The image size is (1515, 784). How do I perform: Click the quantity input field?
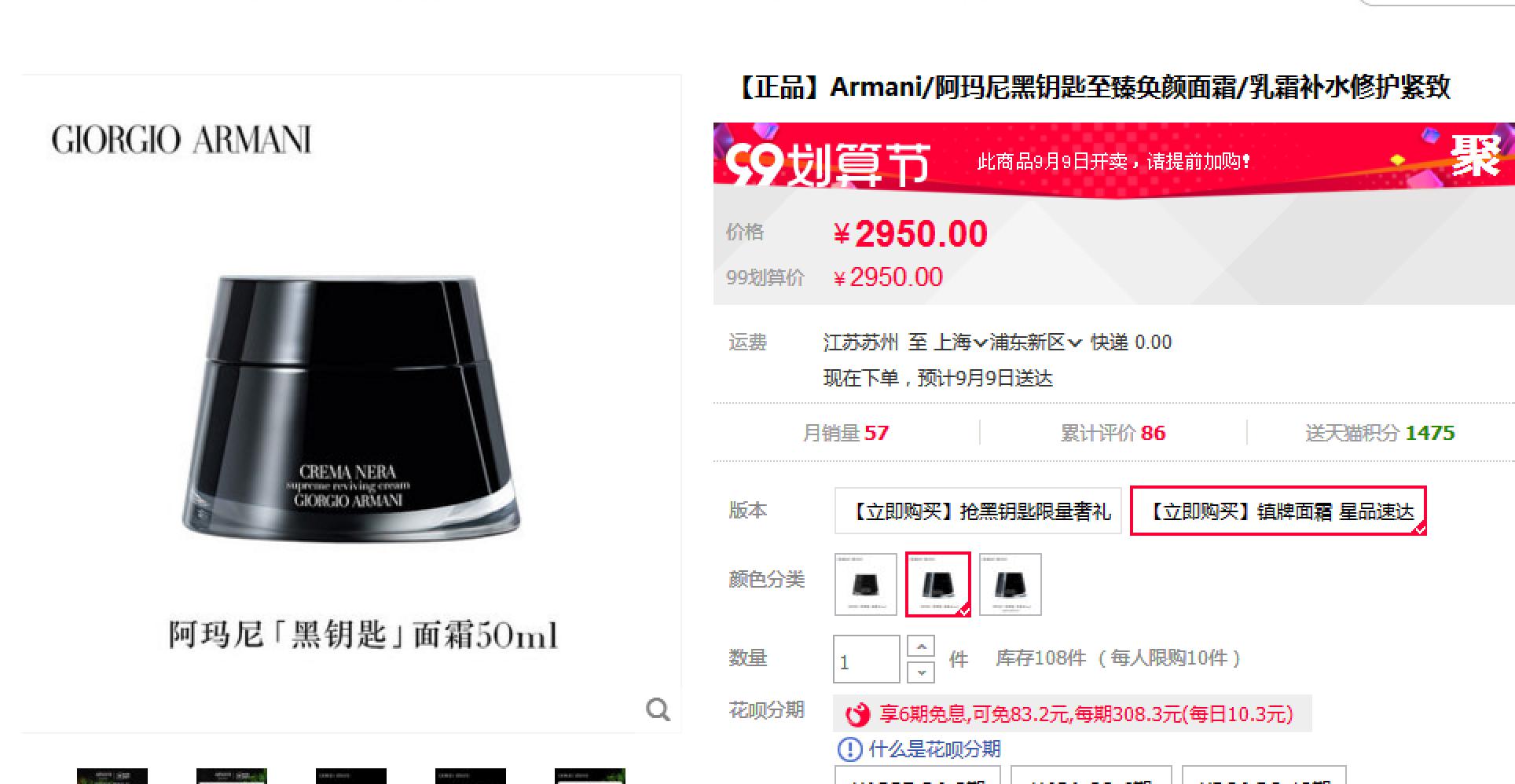coord(866,659)
